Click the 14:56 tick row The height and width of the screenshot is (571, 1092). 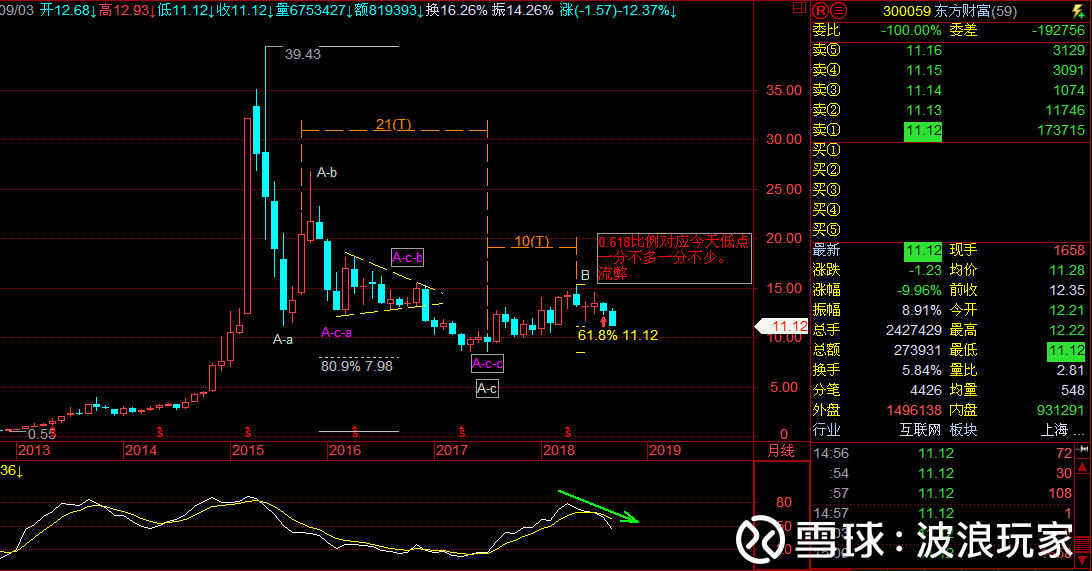[x=942, y=453]
